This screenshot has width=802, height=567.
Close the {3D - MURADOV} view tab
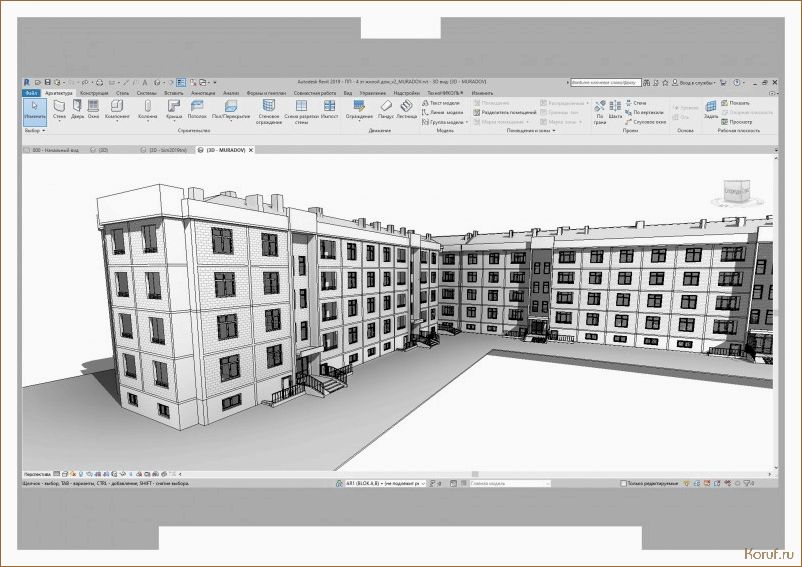click(x=251, y=150)
